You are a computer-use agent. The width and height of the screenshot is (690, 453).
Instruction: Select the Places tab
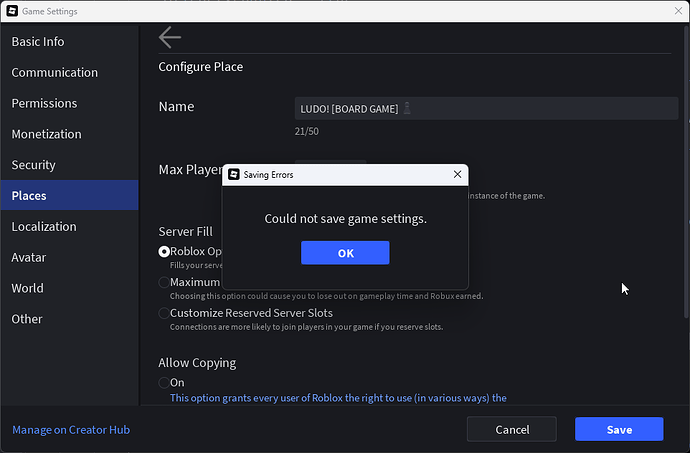(70, 195)
